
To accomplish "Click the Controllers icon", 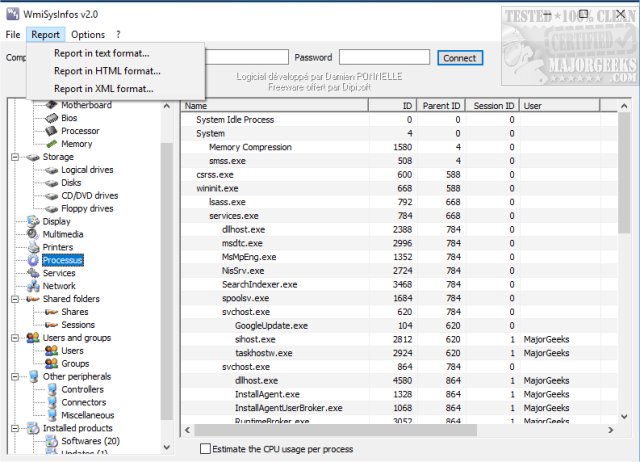I will [x=51, y=390].
